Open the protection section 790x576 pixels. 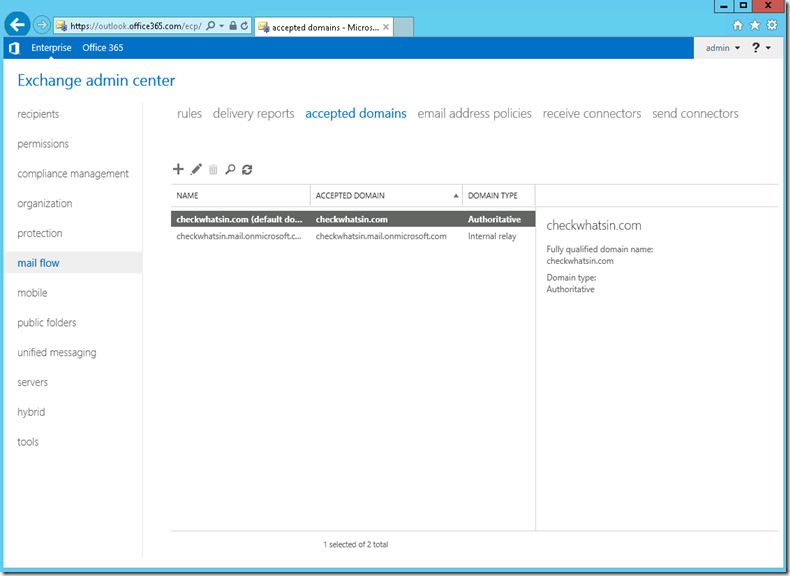tap(40, 233)
